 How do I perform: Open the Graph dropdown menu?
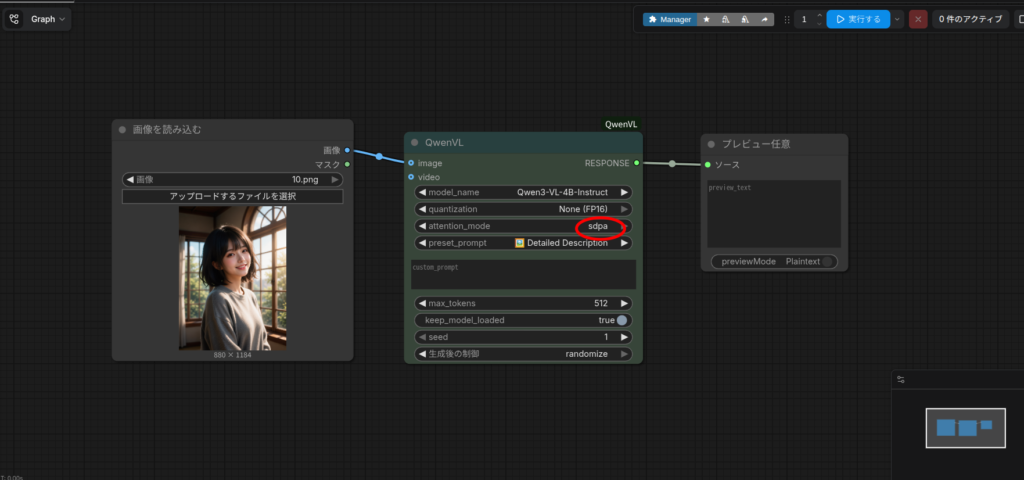pos(49,19)
